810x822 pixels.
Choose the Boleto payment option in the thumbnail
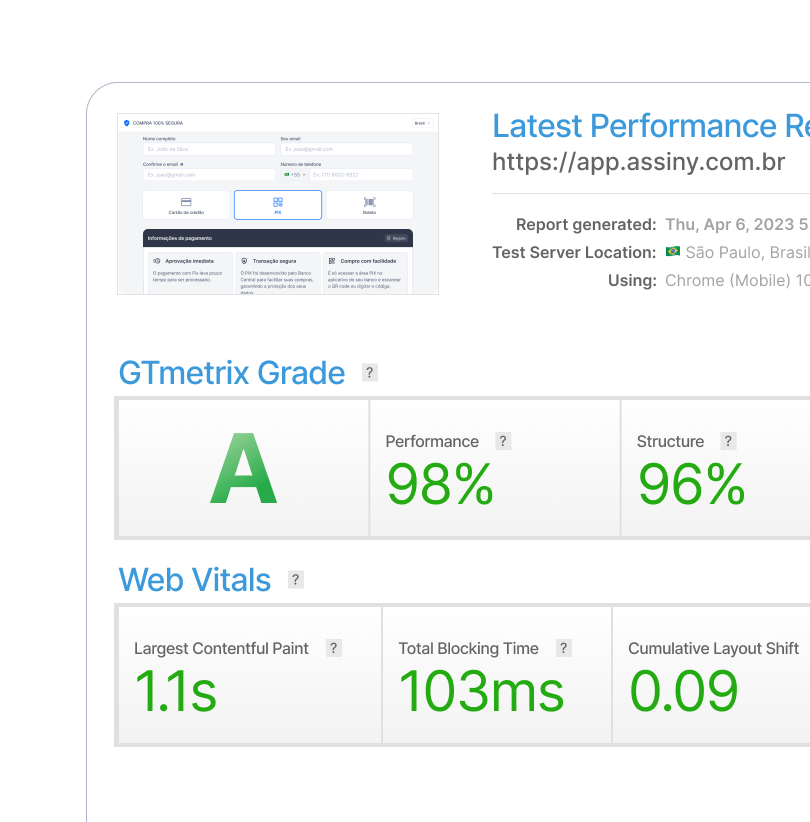369,204
